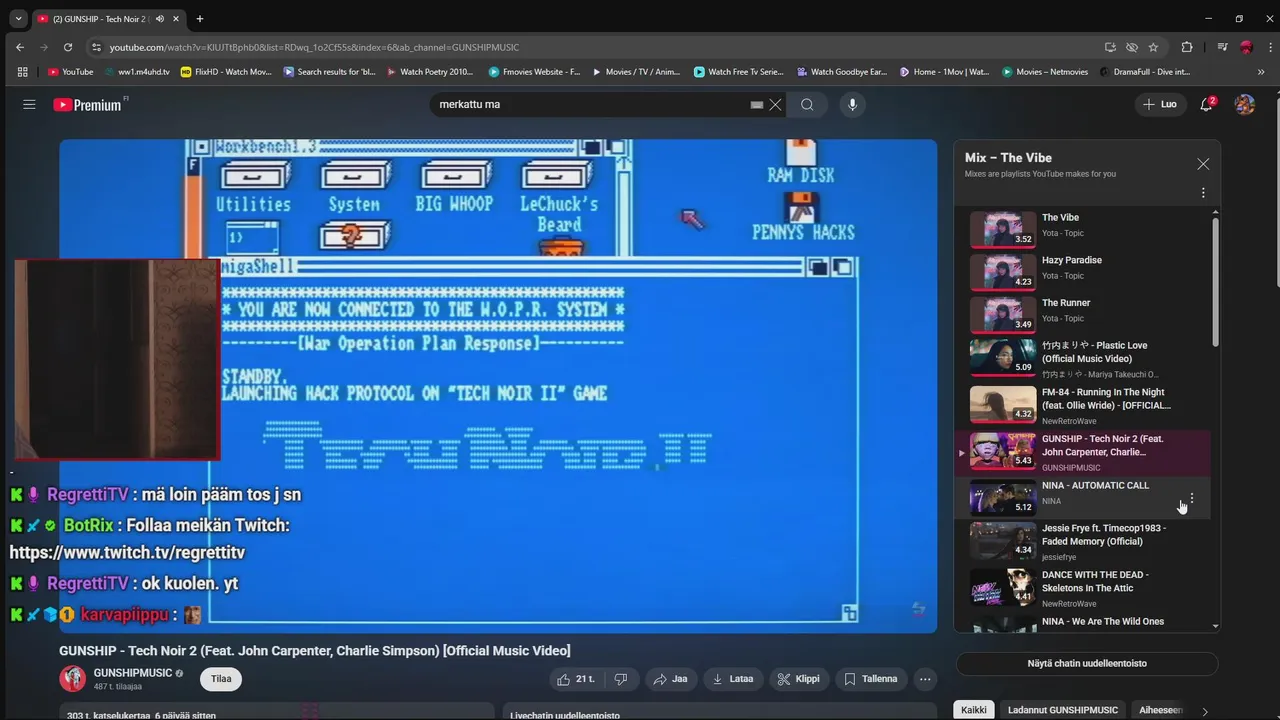The image size is (1280, 720).
Task: Start voice search with the microphone
Action: coord(852,104)
